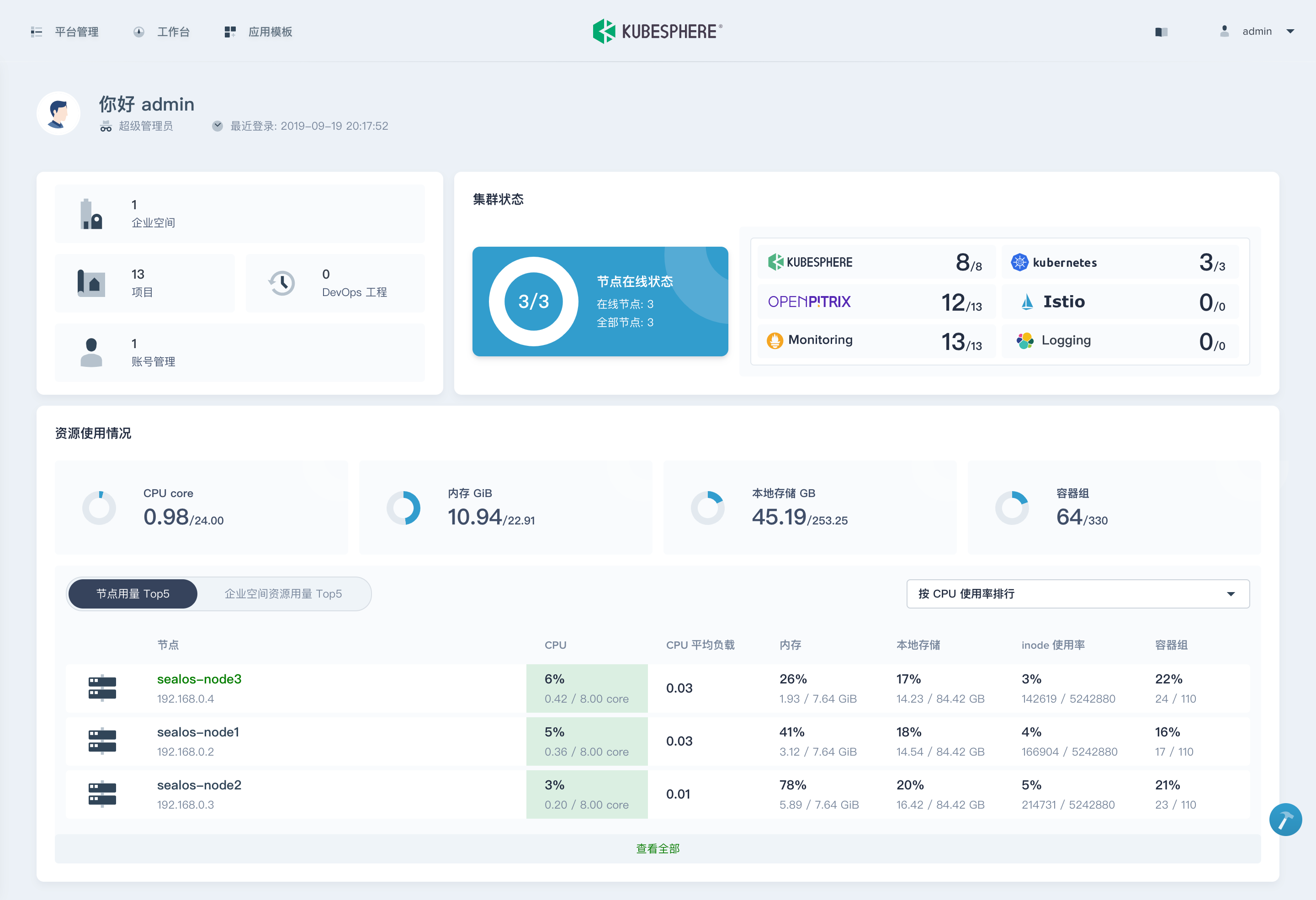
Task: Click the floating hammer toolbox icon
Action: pyautogui.click(x=1285, y=819)
